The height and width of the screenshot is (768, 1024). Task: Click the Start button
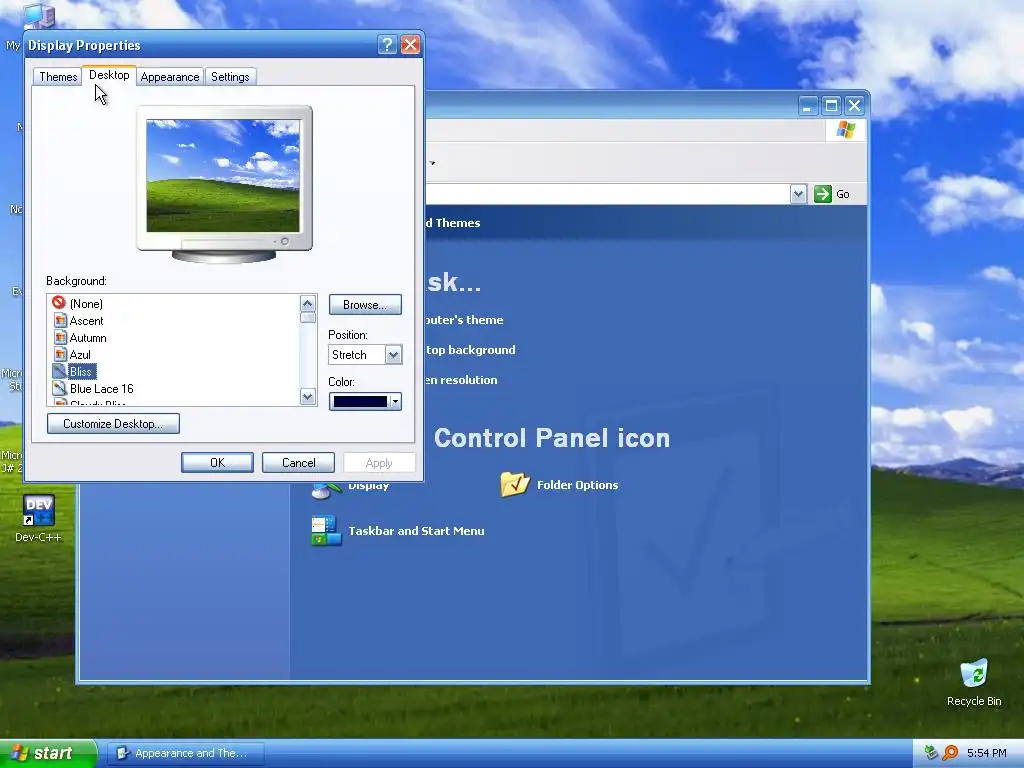pyautogui.click(x=48, y=753)
